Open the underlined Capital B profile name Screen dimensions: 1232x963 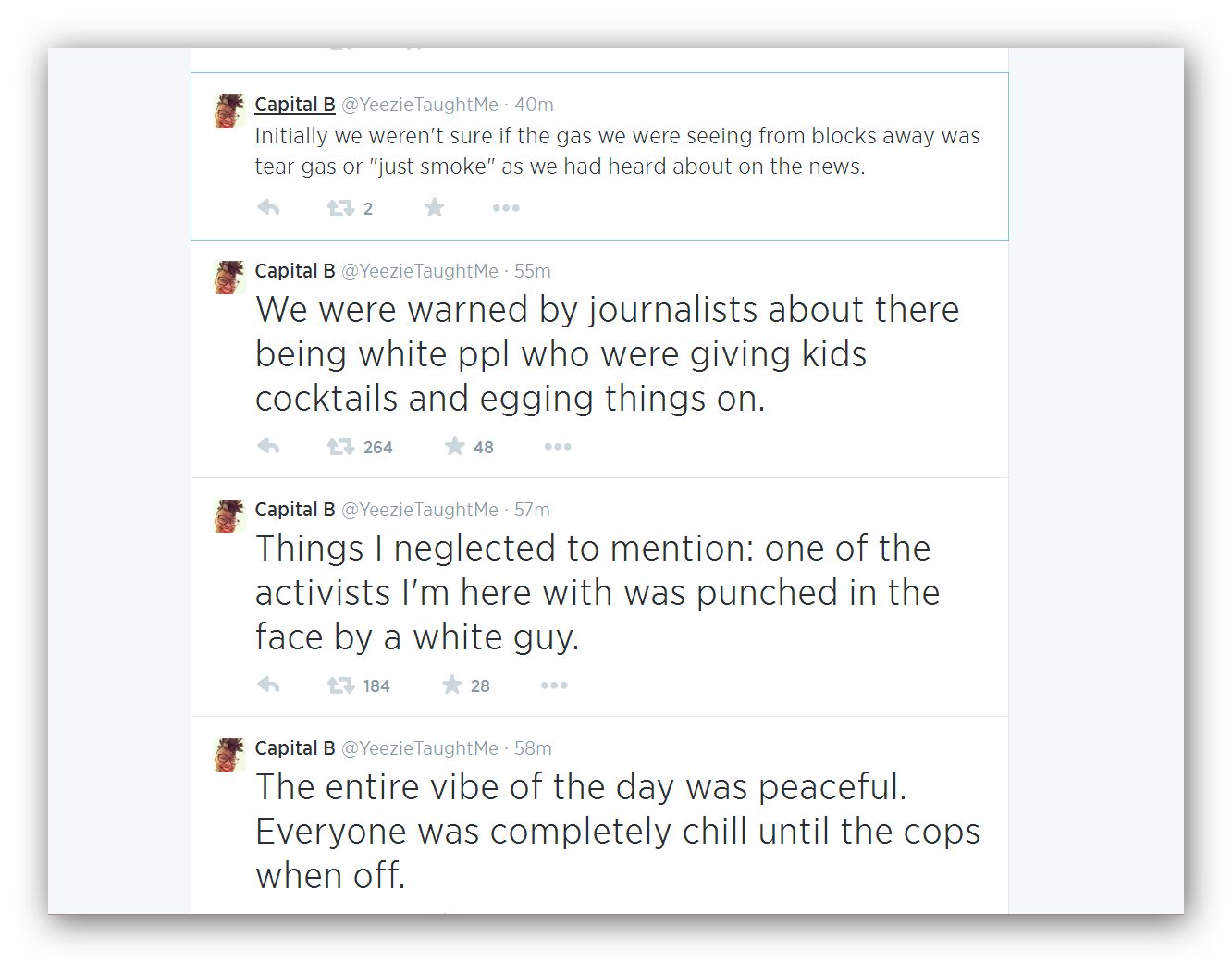[x=295, y=105]
